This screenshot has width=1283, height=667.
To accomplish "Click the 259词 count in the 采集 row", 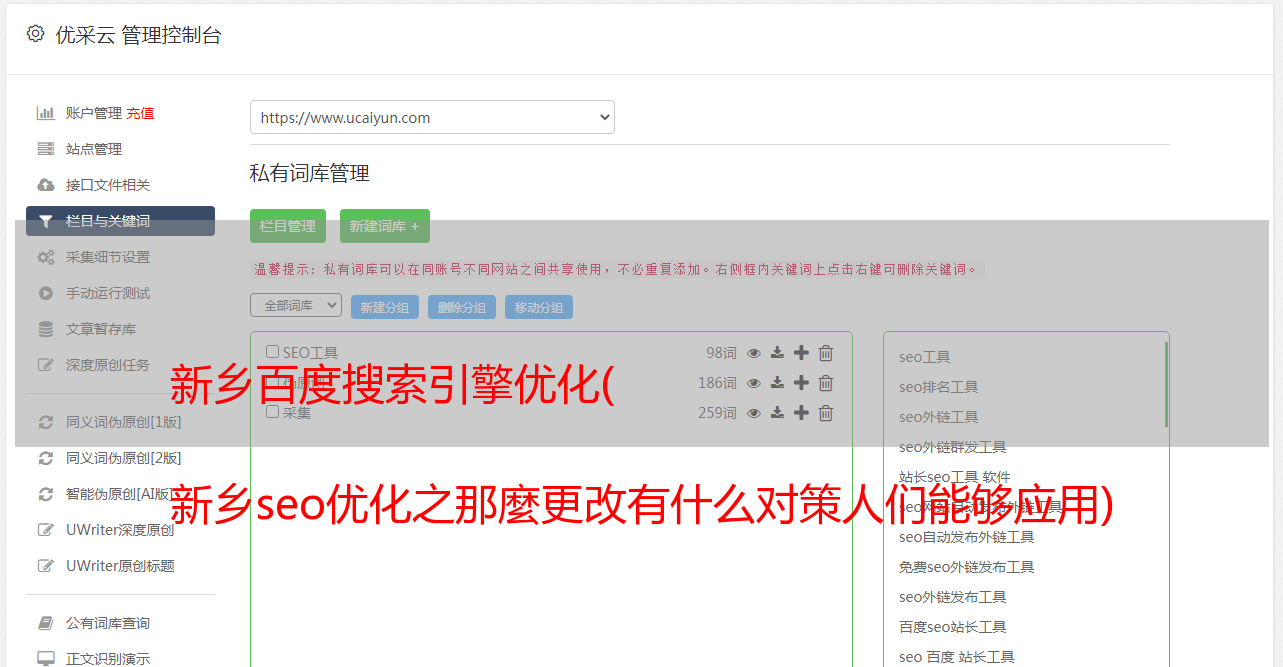I will point(717,413).
